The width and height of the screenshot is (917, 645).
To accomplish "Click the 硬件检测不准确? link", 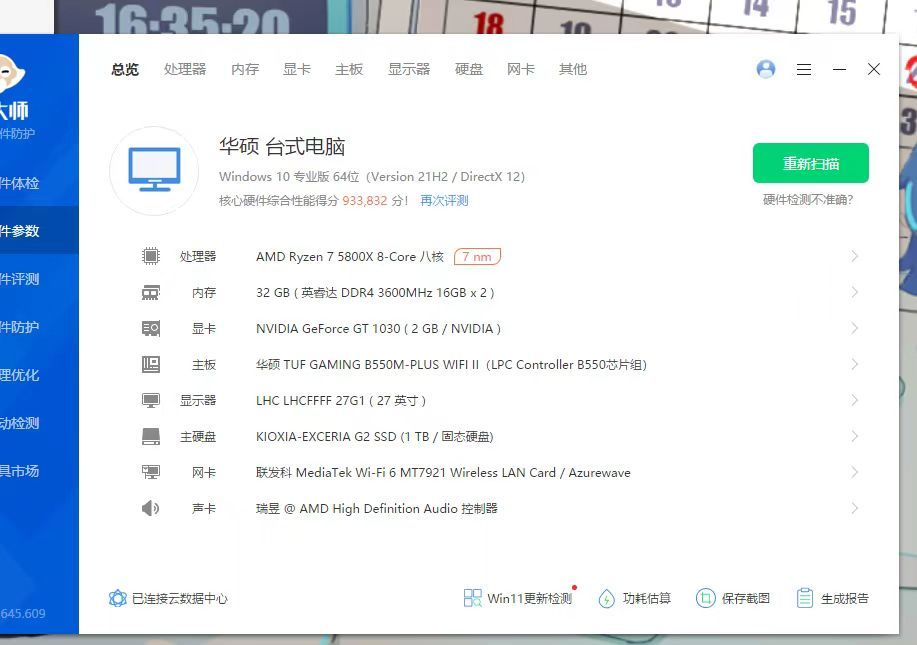I will (808, 200).
